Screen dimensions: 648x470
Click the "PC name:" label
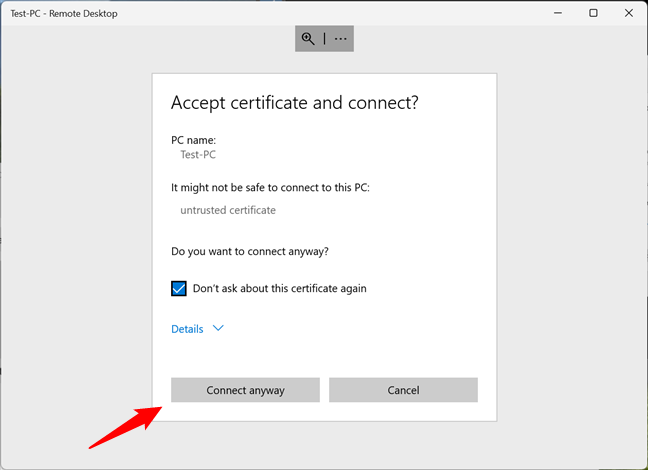[x=193, y=140]
